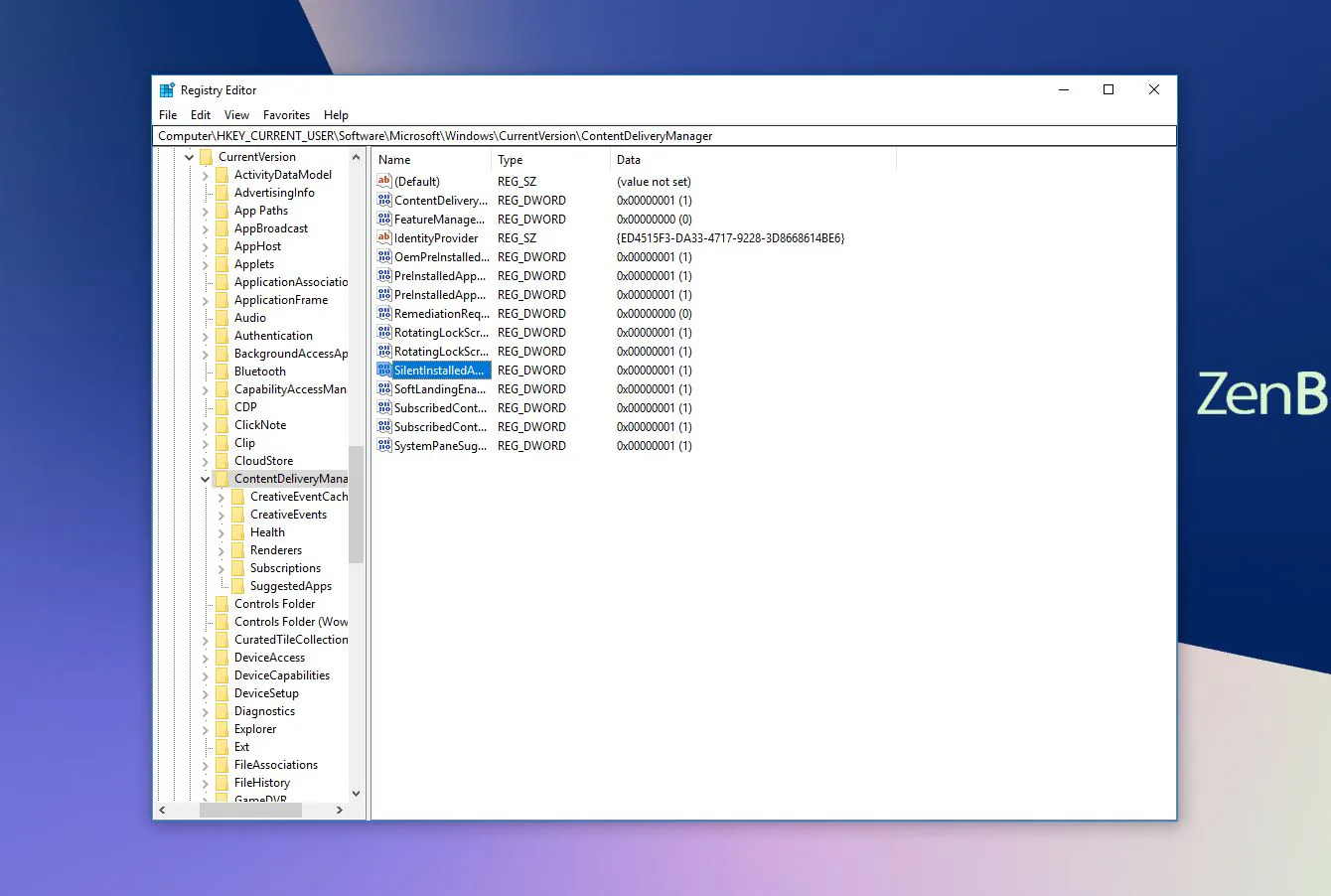Click the Data column header
This screenshot has height=896, width=1331.
754,160
